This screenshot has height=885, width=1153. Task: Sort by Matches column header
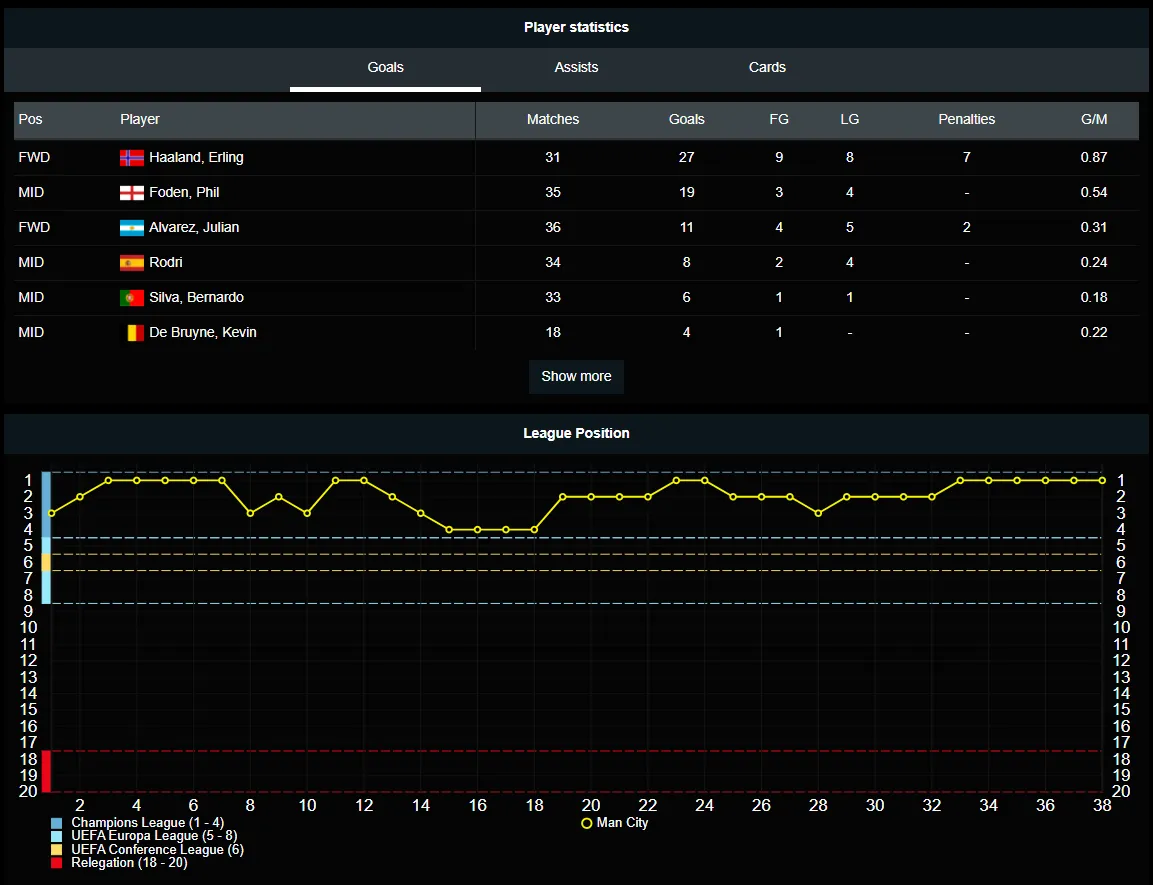[553, 119]
